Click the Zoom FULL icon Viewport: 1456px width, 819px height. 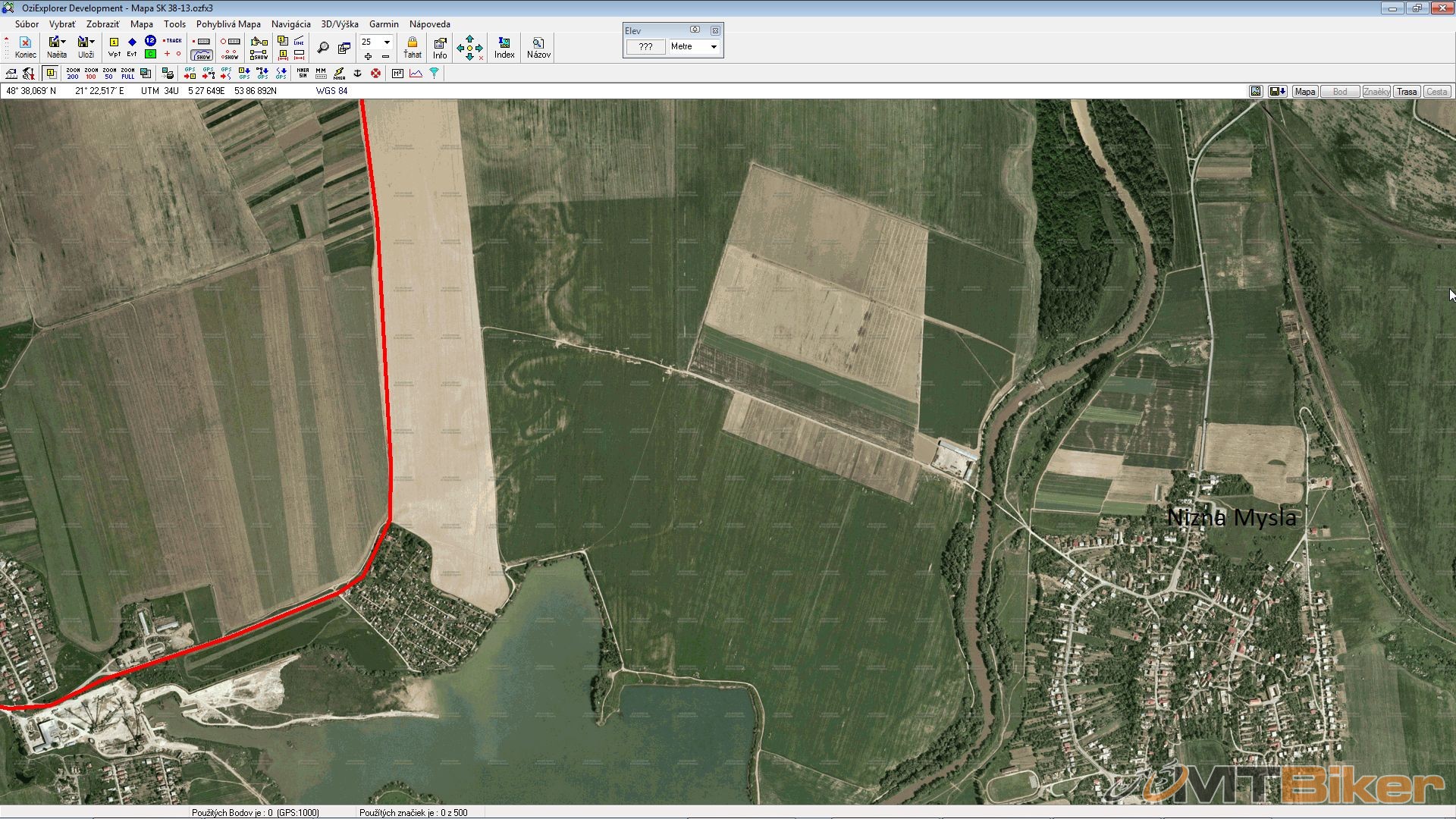pyautogui.click(x=127, y=74)
